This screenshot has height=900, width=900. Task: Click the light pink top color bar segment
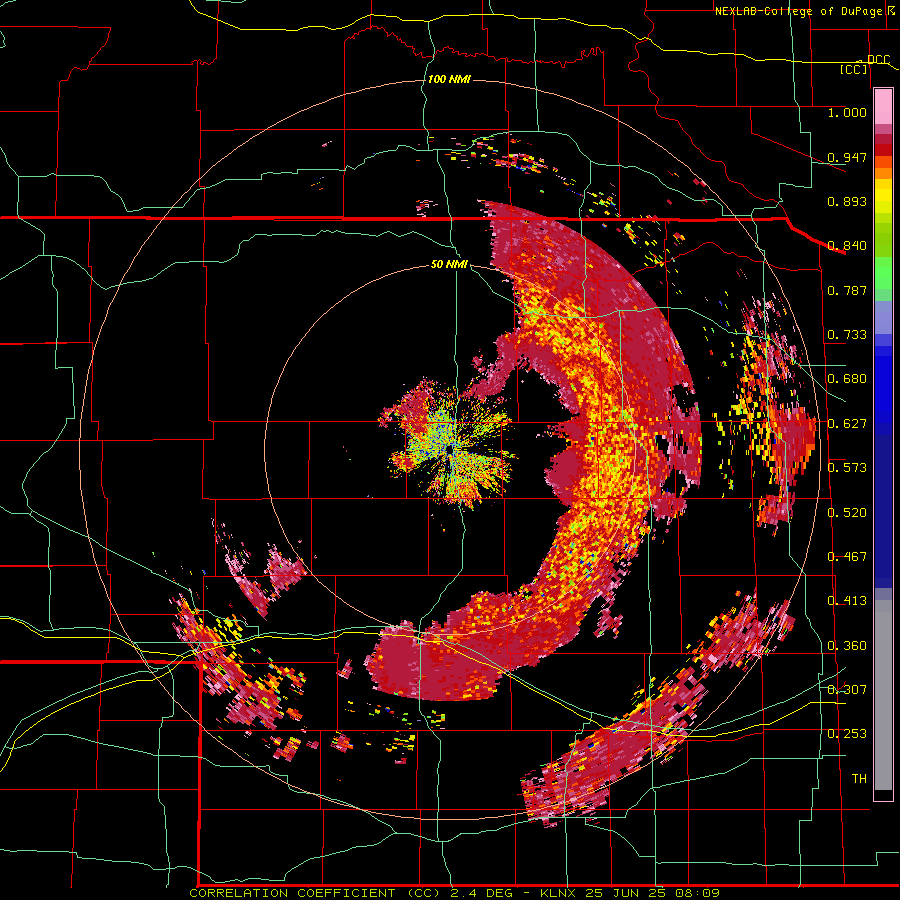coord(883,107)
